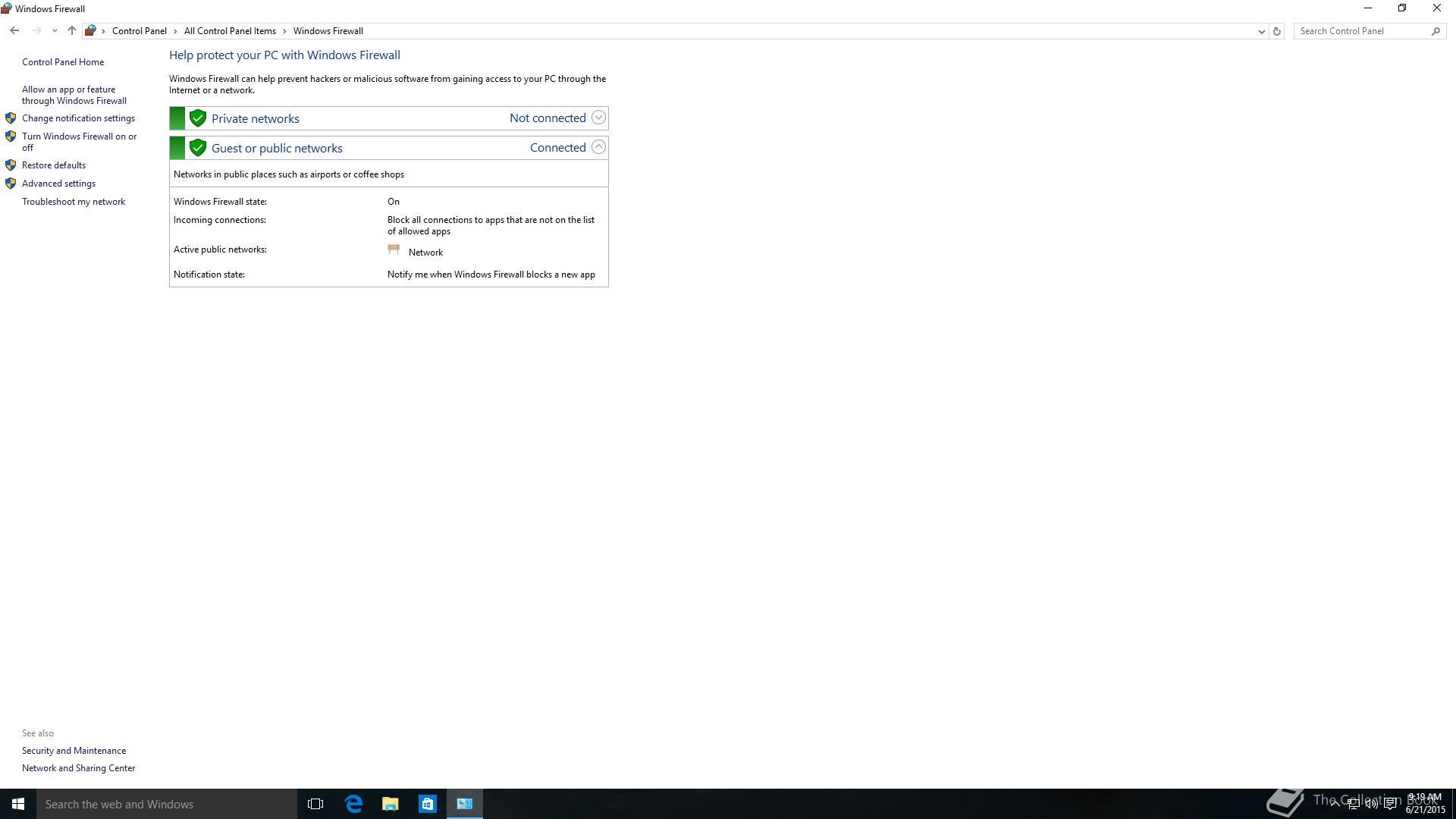Click Private networks green shield icon
This screenshot has width=1456, height=819.
coord(198,118)
